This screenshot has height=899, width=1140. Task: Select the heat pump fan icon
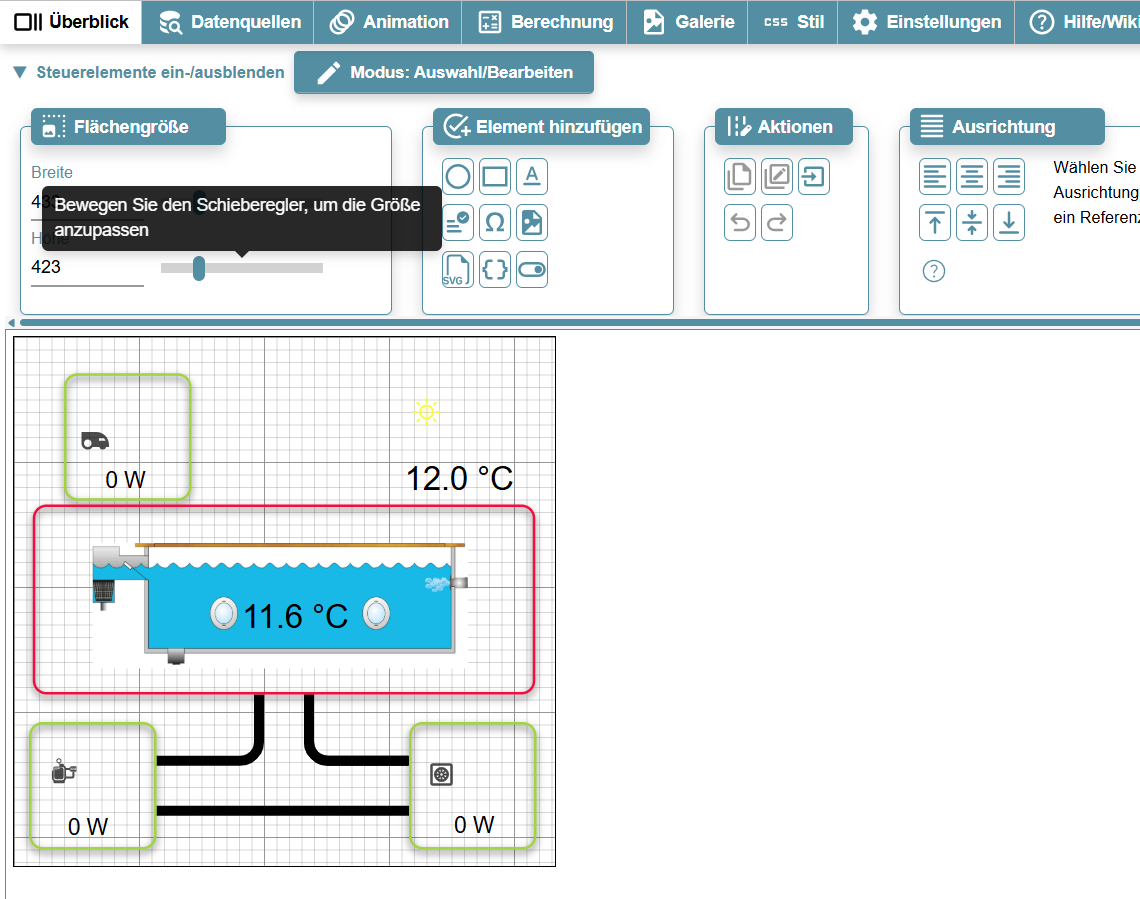(x=441, y=775)
